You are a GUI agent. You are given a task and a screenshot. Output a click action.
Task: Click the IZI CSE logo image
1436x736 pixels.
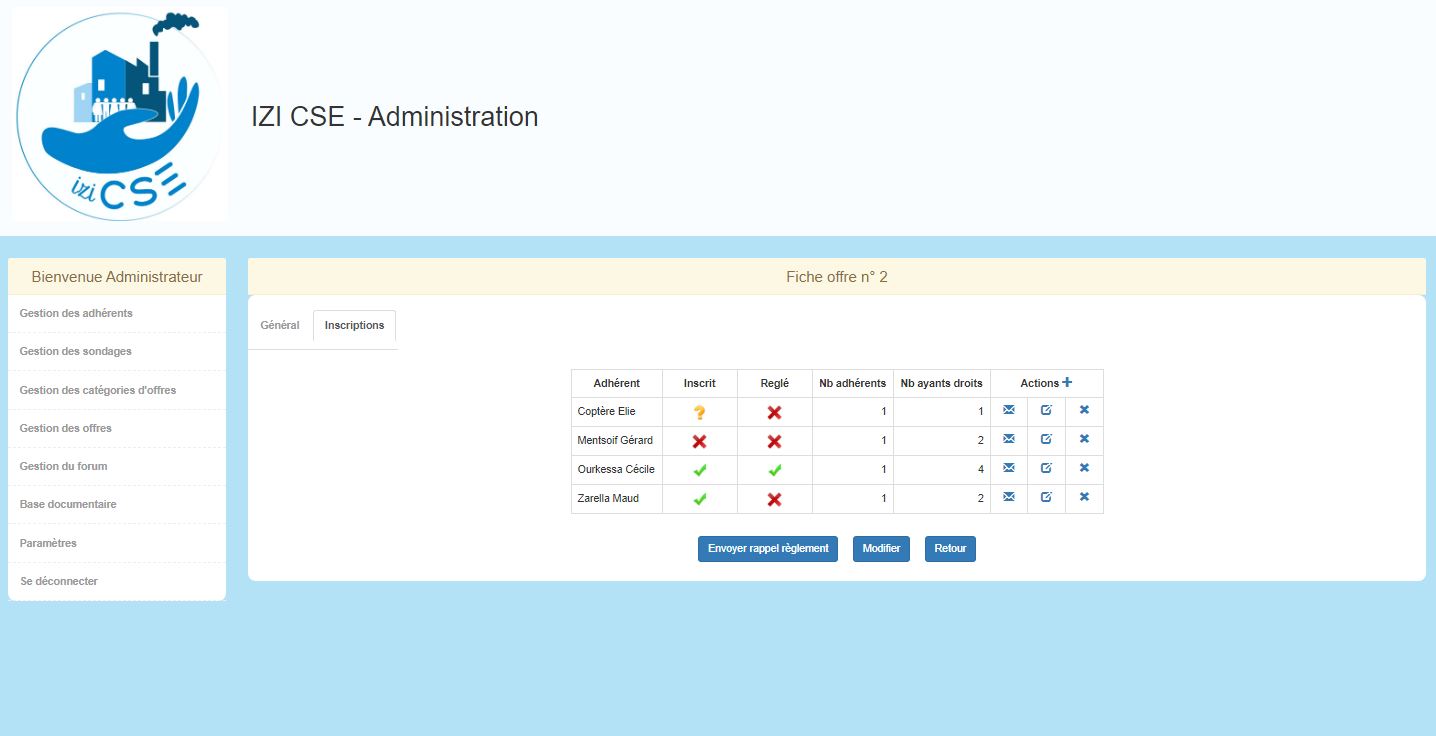click(x=120, y=114)
